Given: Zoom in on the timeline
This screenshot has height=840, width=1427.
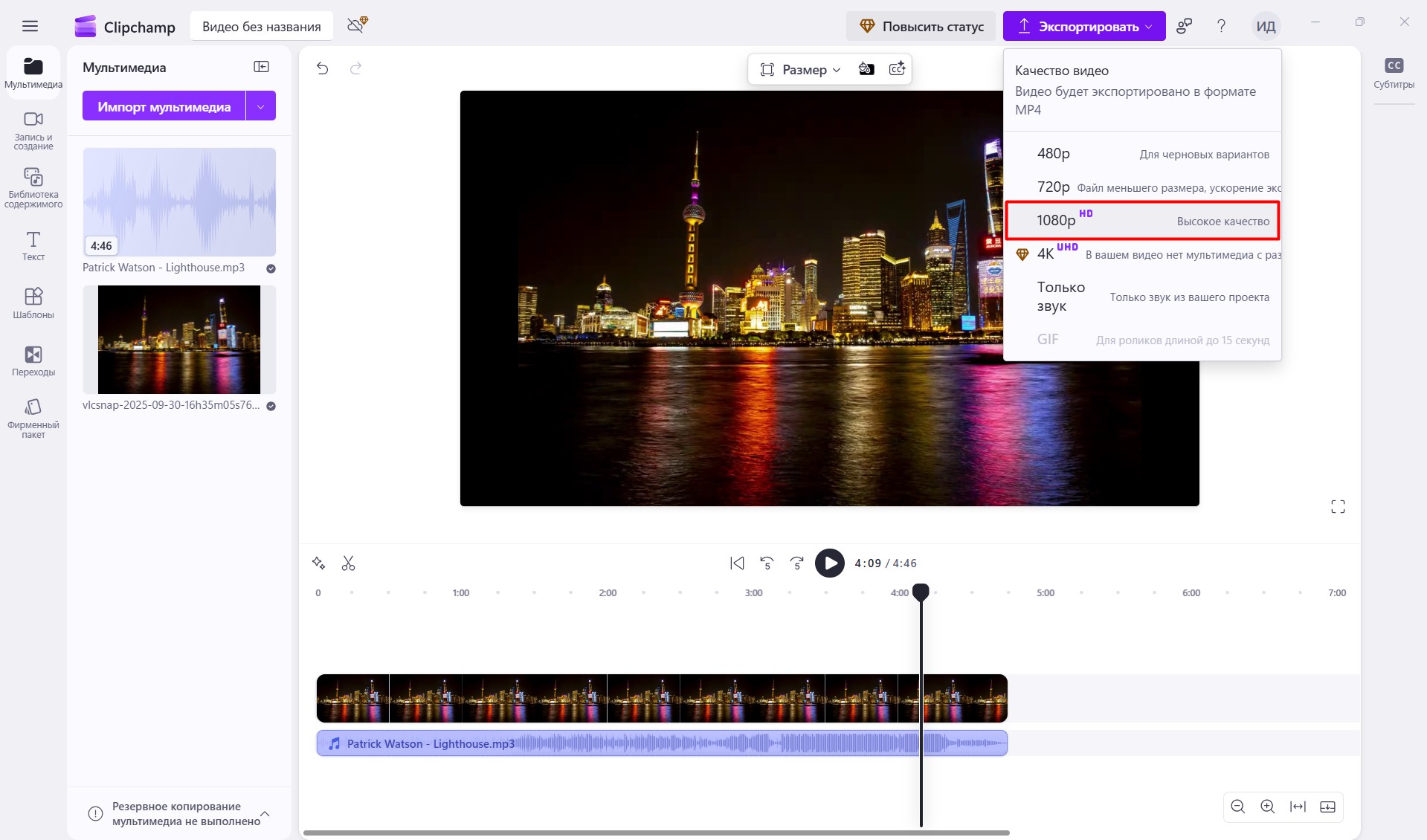Looking at the screenshot, I should pyautogui.click(x=1267, y=807).
